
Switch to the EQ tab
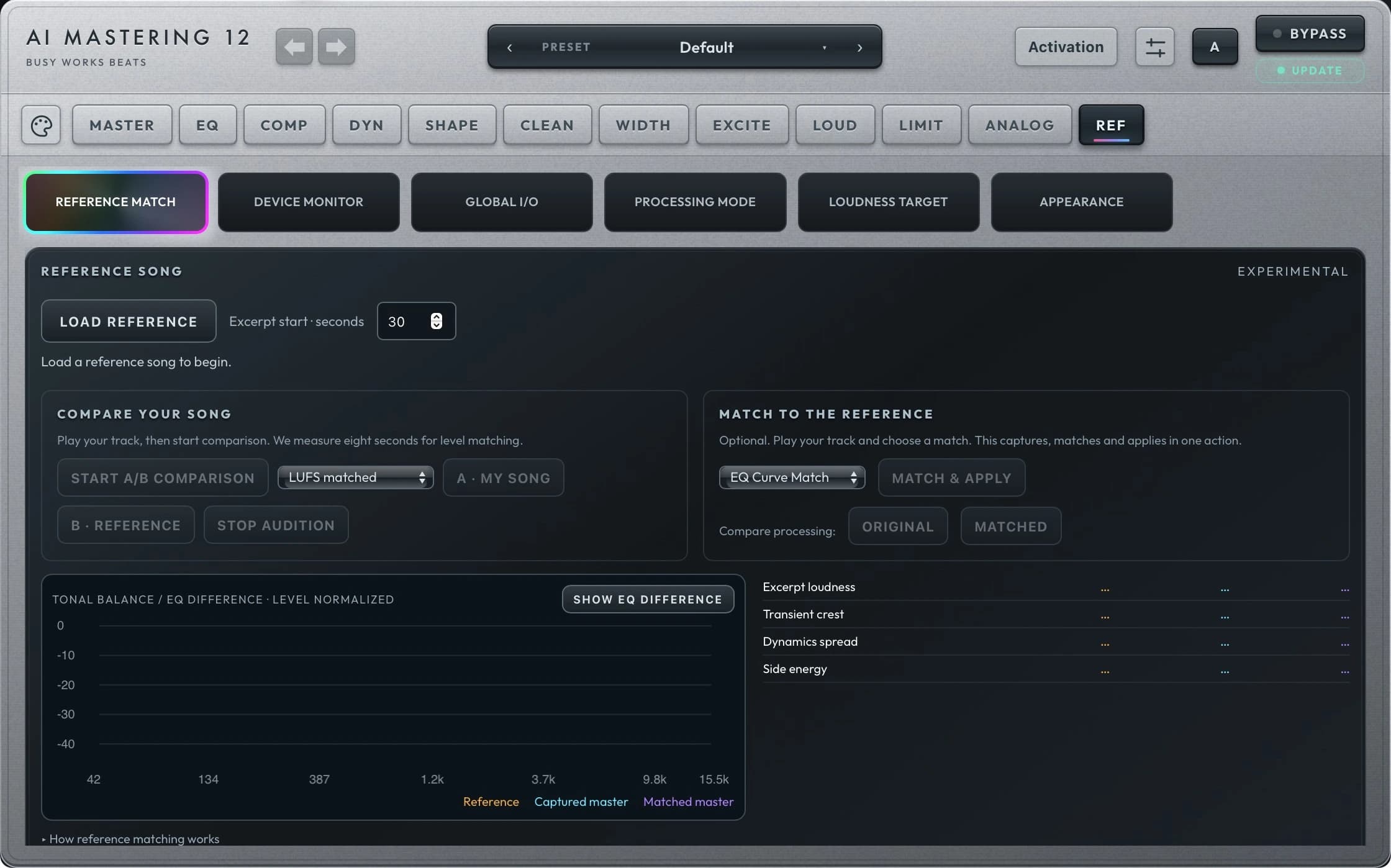click(x=207, y=125)
